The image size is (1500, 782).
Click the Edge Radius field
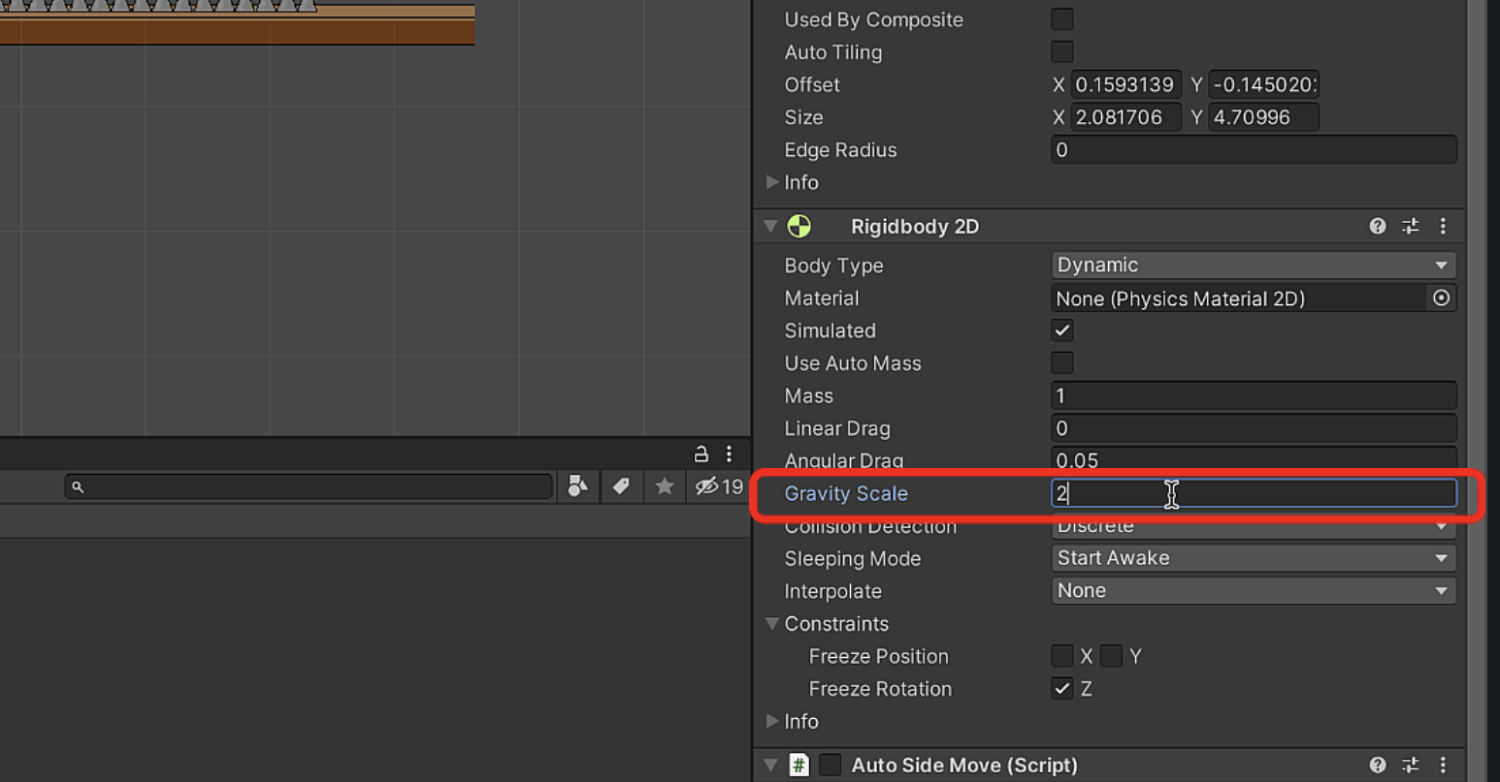pyautogui.click(x=1254, y=150)
